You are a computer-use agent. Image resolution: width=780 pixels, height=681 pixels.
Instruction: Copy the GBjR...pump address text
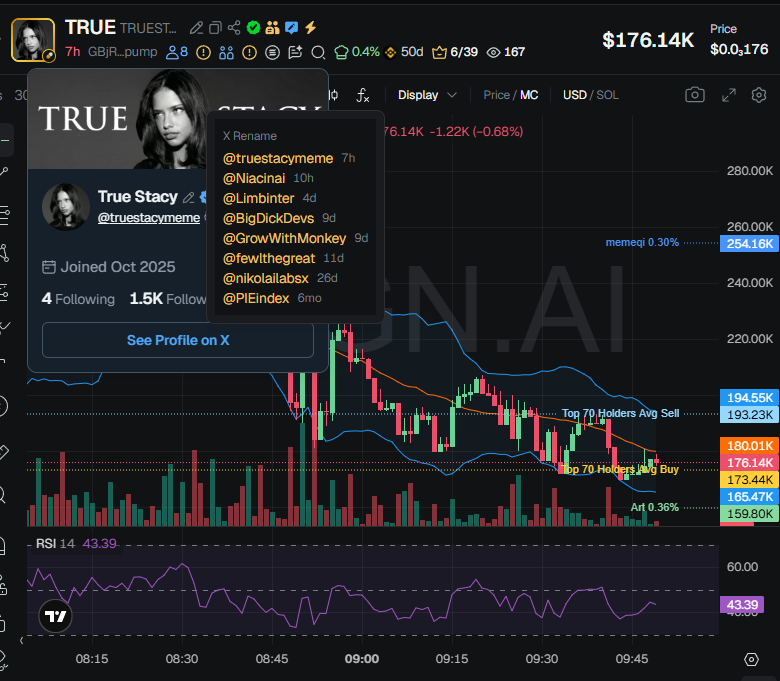tap(122, 52)
